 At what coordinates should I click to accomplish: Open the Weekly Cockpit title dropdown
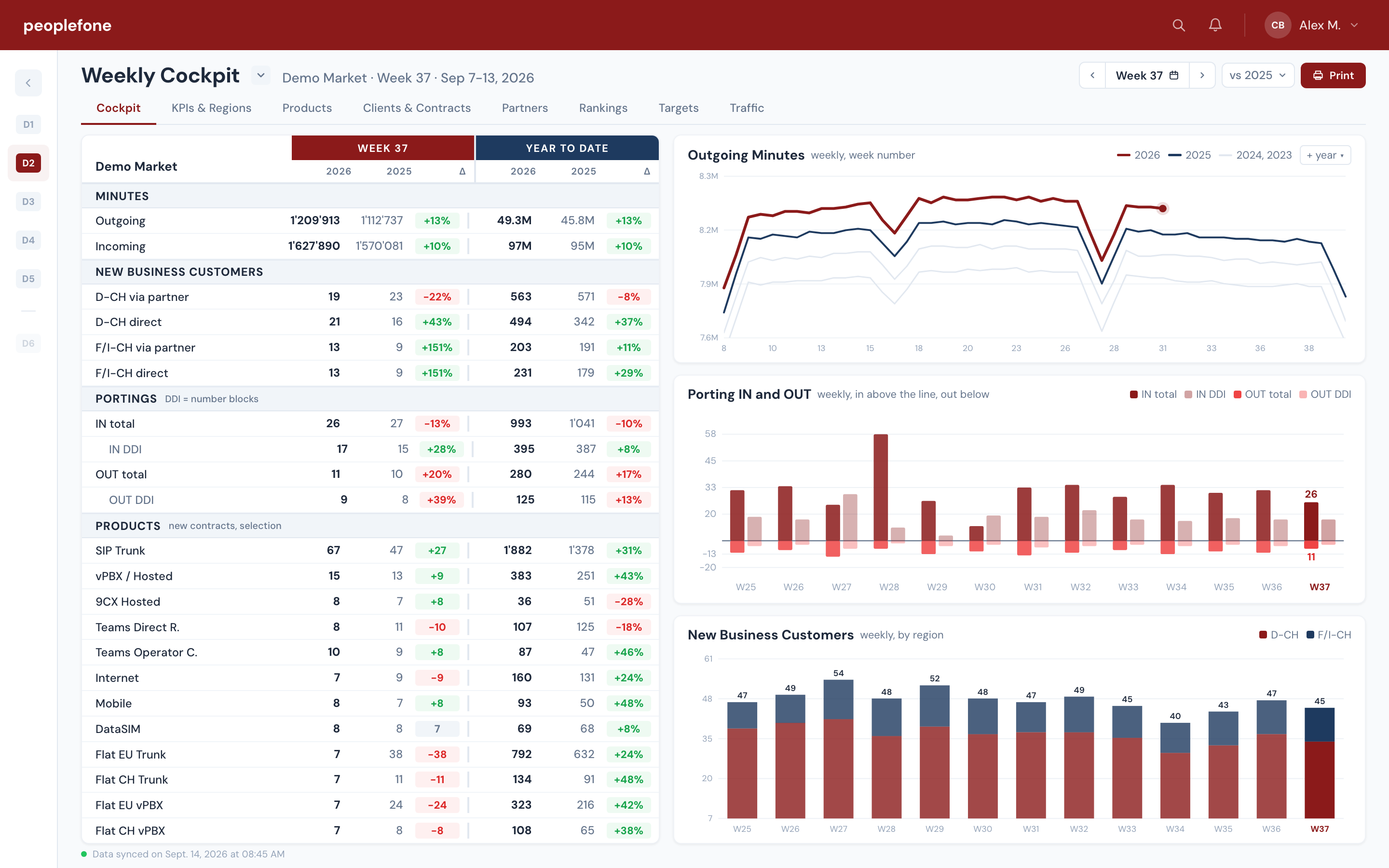pyautogui.click(x=260, y=75)
